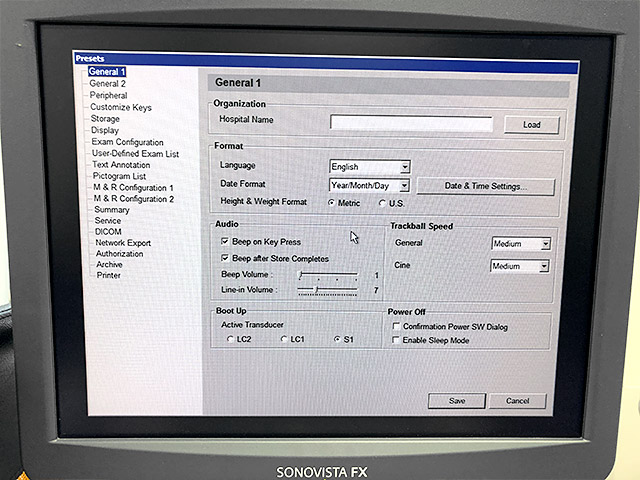Open the Archive settings page
Viewport: 640px width, 480px height.
109,264
